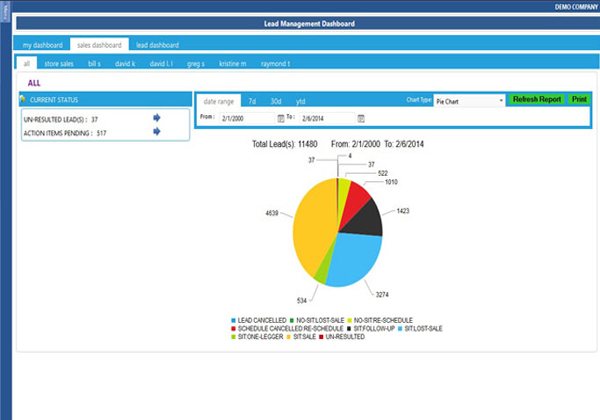Expand the vertical Menu side tab
This screenshot has width=600, height=420.
coord(5,12)
